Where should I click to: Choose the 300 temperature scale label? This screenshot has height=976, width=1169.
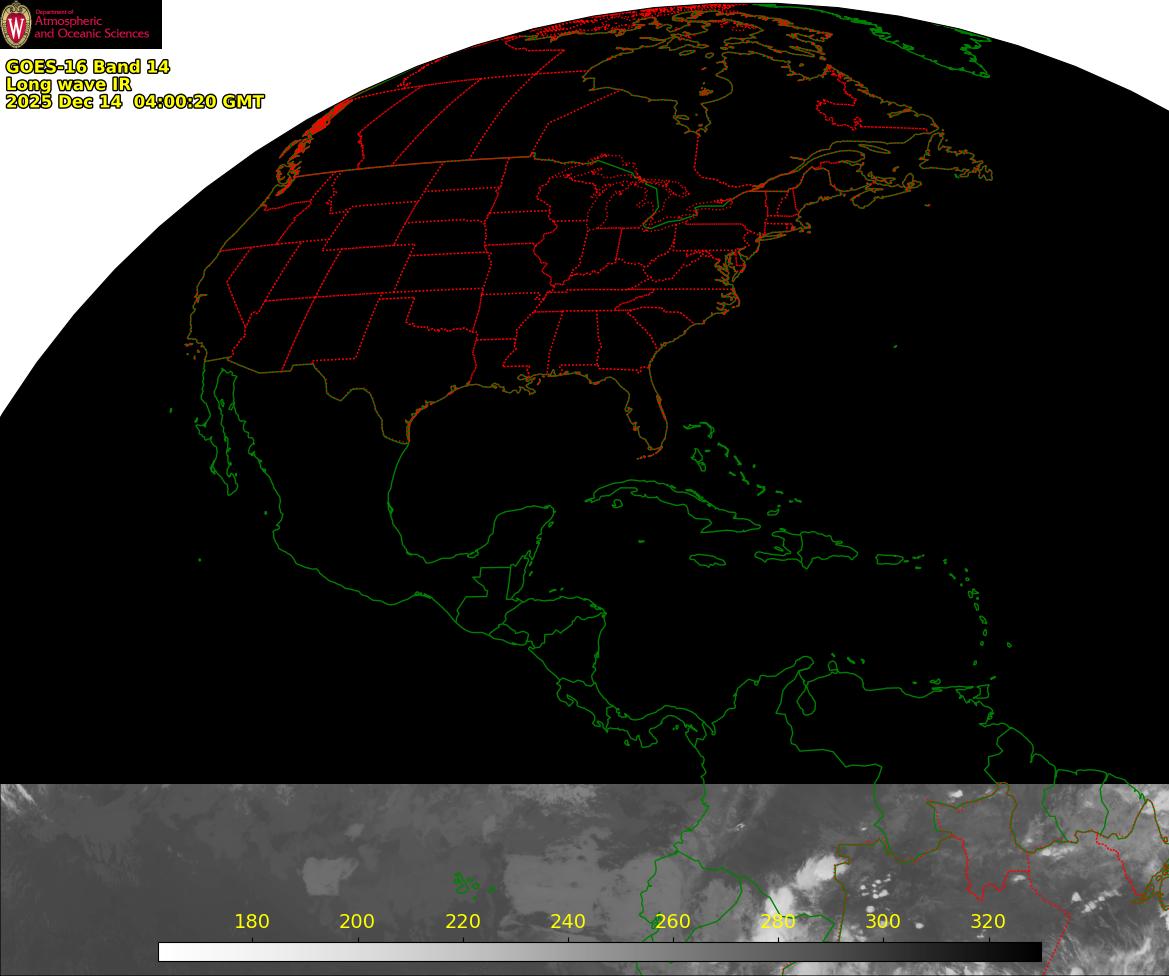[x=883, y=922]
